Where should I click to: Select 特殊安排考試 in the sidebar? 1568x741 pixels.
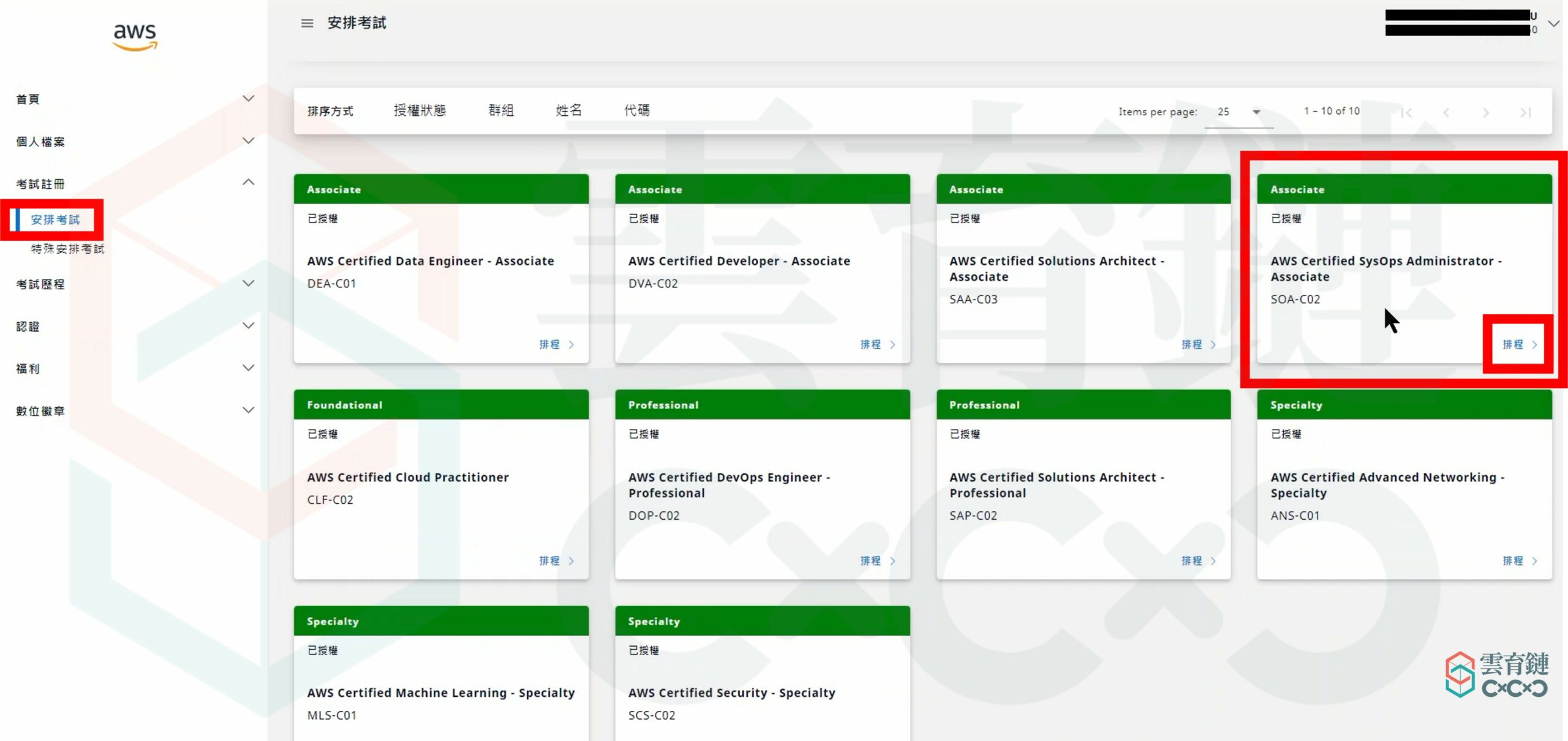68,249
